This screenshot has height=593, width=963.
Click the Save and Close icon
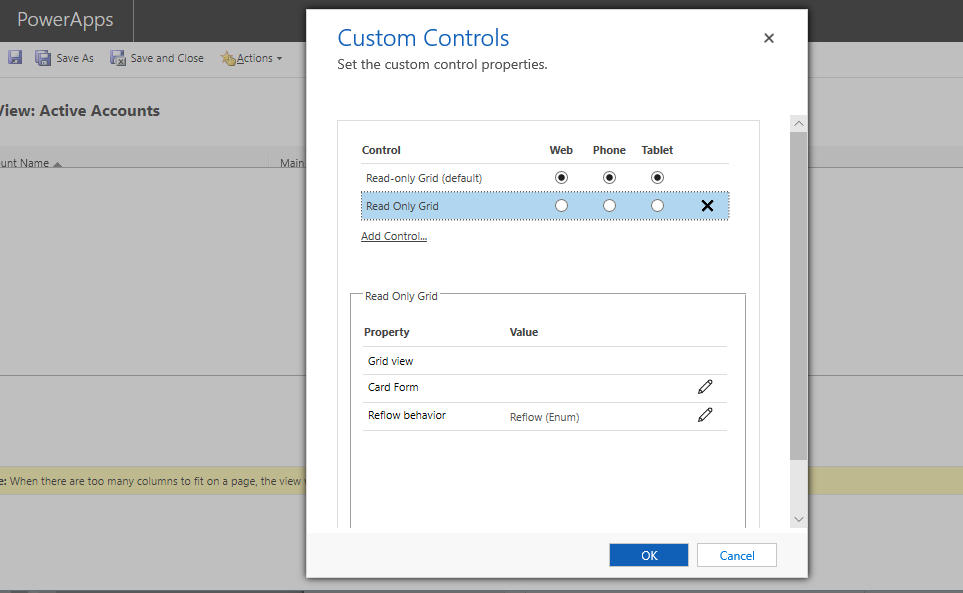117,58
